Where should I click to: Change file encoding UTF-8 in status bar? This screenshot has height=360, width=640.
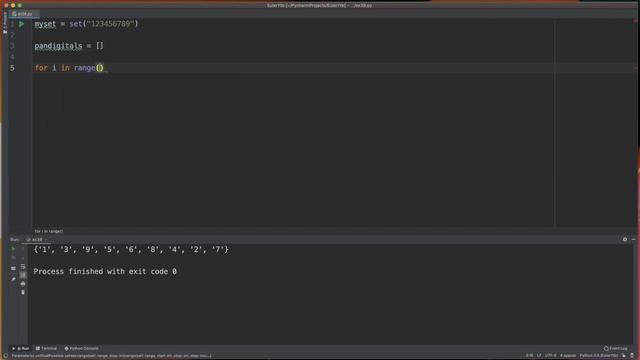(x=550, y=356)
